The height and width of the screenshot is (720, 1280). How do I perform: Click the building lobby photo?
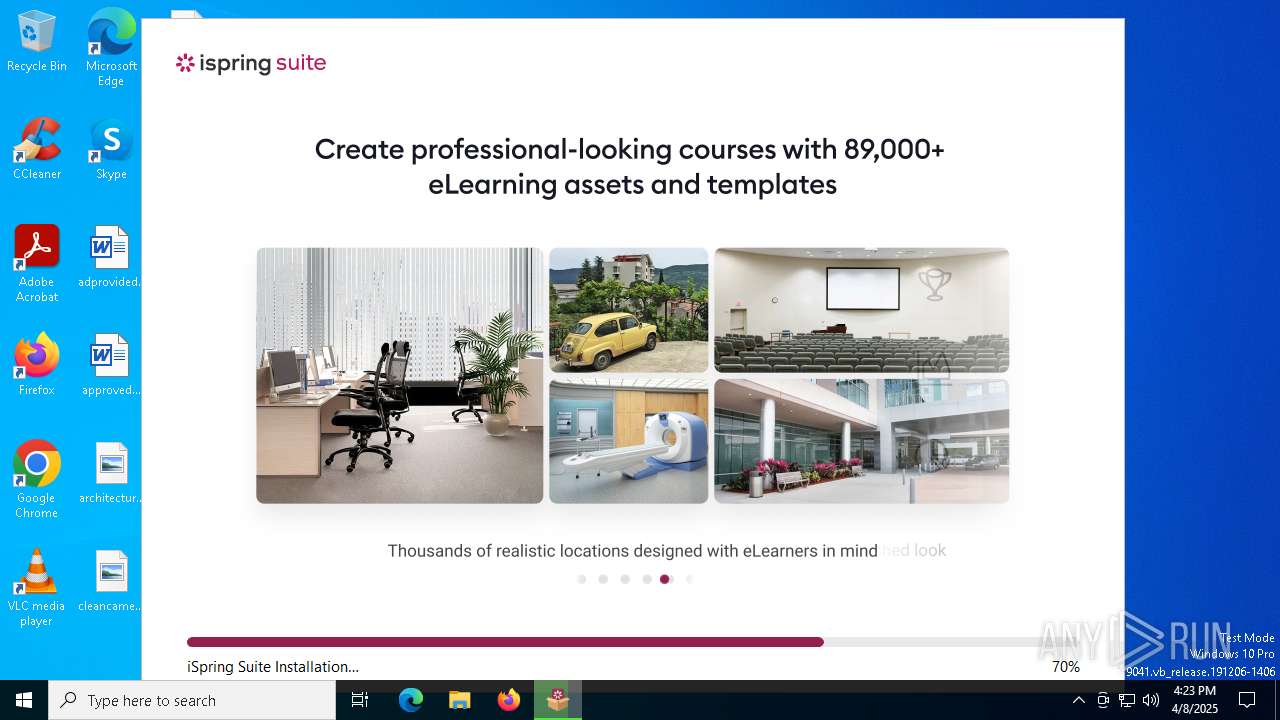[862, 441]
